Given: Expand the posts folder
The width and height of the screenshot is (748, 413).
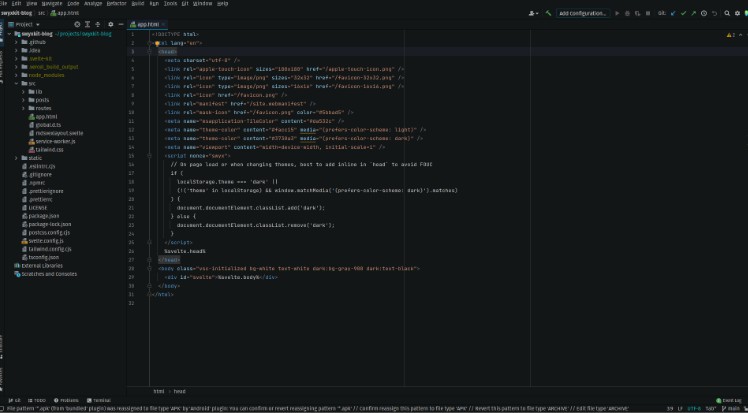Looking at the screenshot, I should pyautogui.click(x=23, y=100).
